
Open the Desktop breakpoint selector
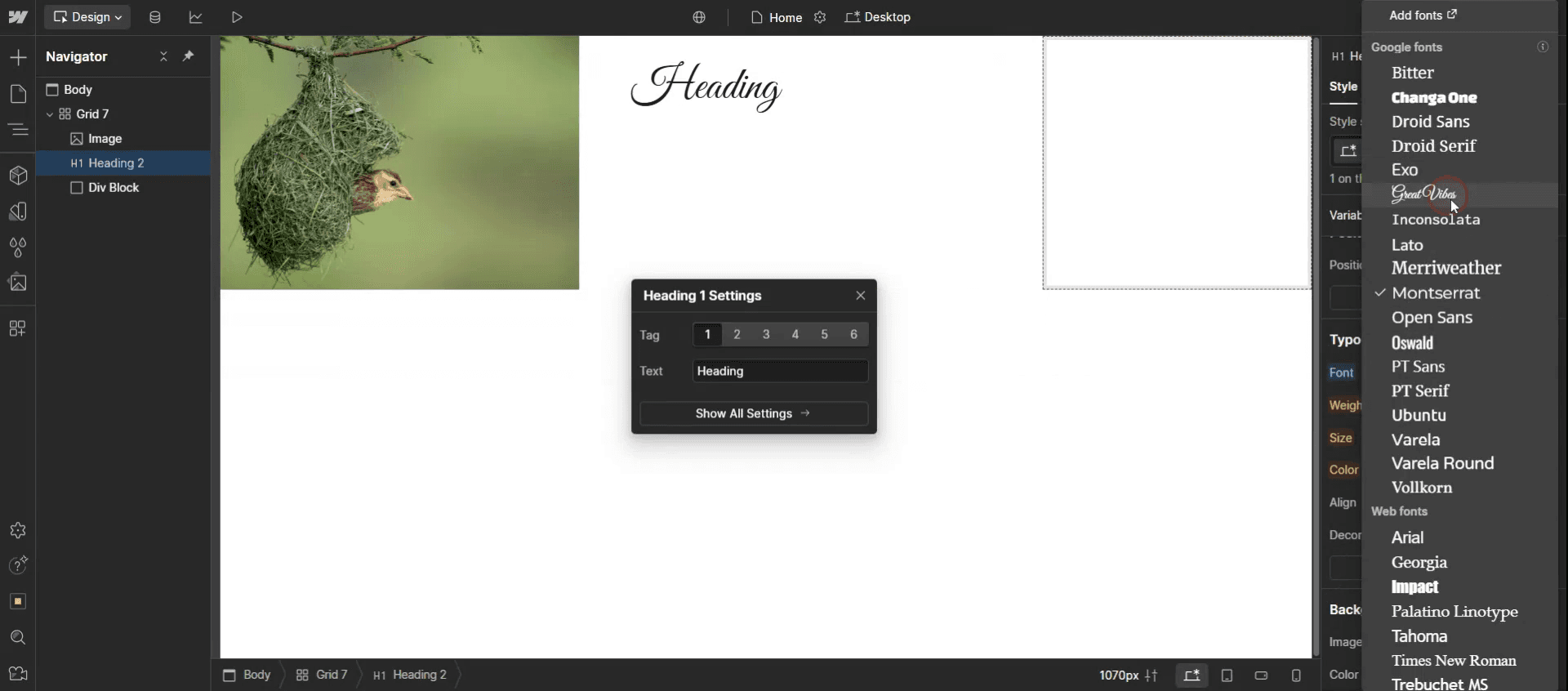[878, 17]
